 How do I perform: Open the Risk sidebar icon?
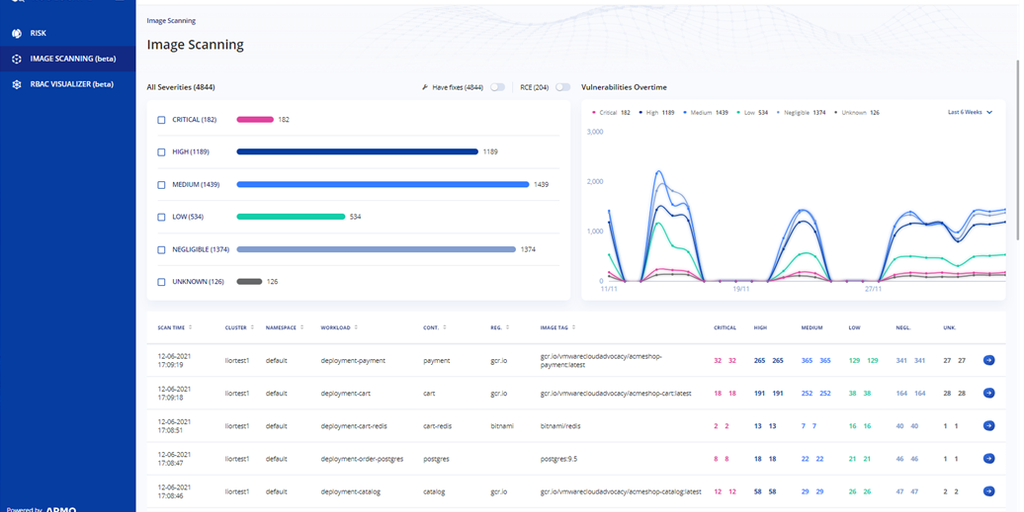pyautogui.click(x=16, y=33)
